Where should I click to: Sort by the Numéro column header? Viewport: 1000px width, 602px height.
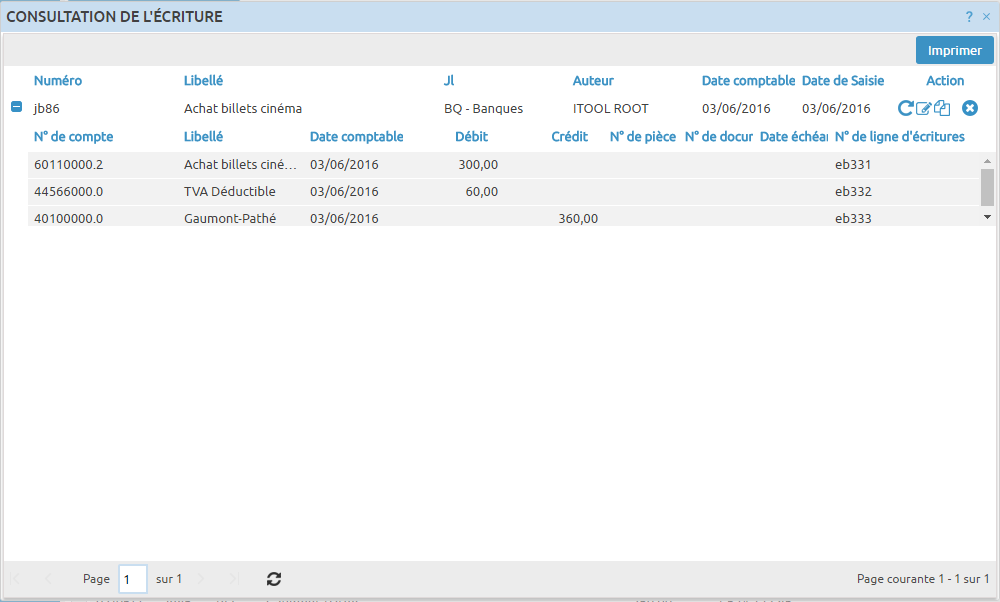pyautogui.click(x=58, y=81)
